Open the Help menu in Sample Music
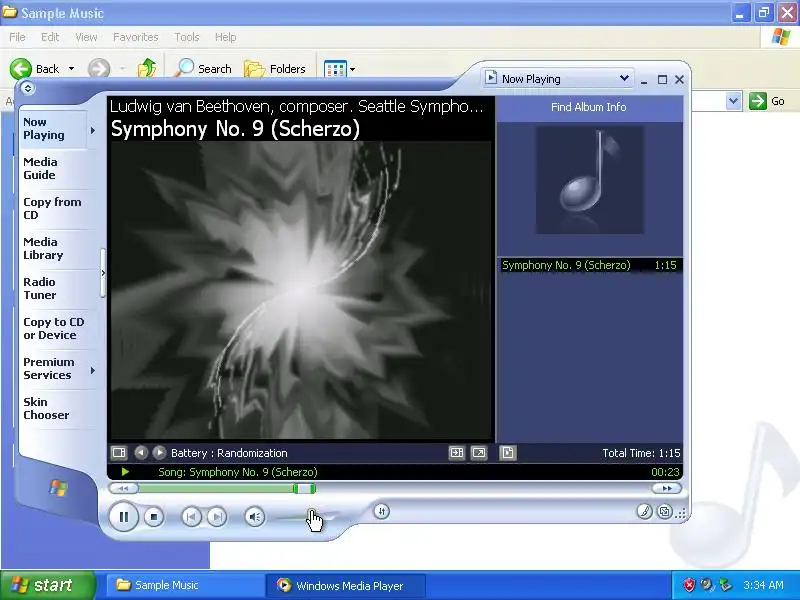Image resolution: width=800 pixels, height=600 pixels. pyautogui.click(x=225, y=37)
